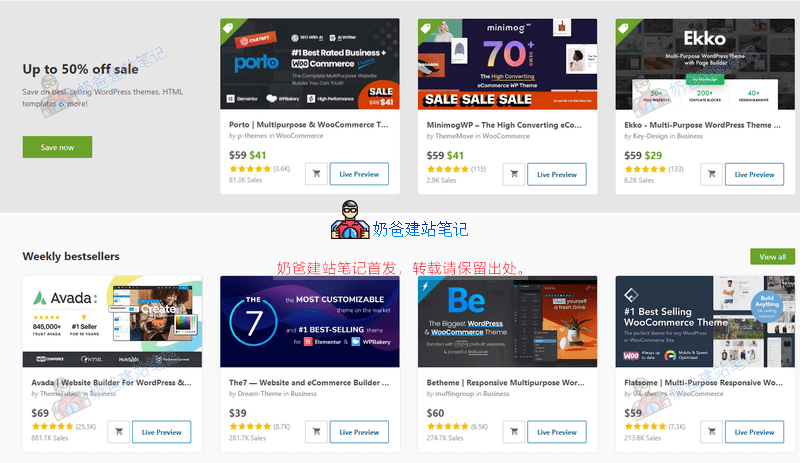Open The7 theme preview image

(310, 322)
